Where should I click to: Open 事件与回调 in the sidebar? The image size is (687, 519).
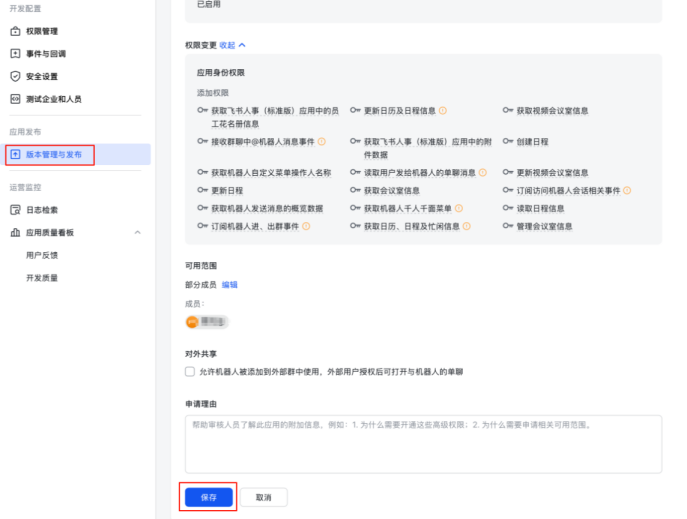pyautogui.click(x=44, y=53)
